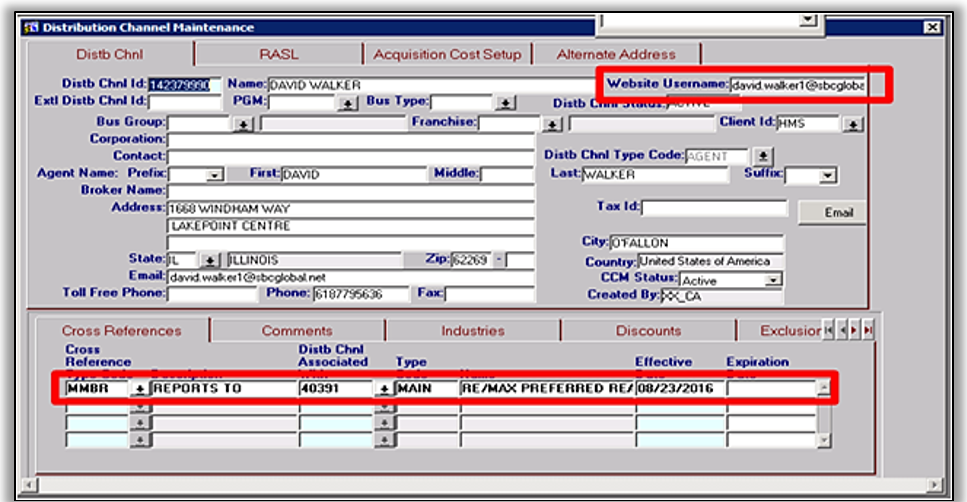Open the Client Id lookup button
Screen dimensions: 967x502
pyautogui.click(x=853, y=125)
